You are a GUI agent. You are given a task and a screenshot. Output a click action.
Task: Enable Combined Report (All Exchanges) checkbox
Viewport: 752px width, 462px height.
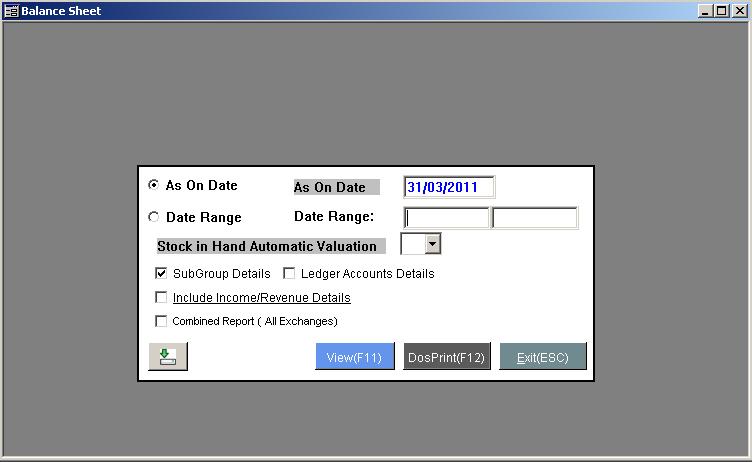(x=161, y=321)
